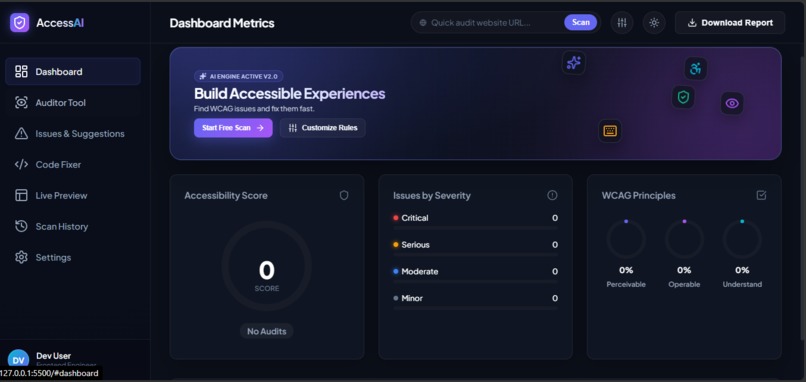Image resolution: width=806 pixels, height=382 pixels.
Task: Switch to Live Preview
Action: (72, 195)
